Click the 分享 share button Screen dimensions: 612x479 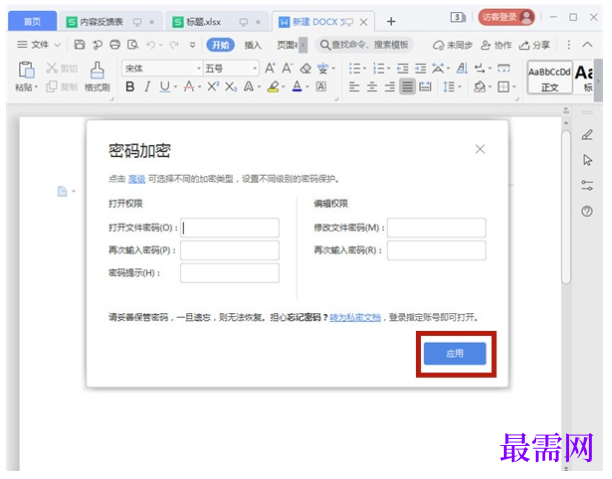pyautogui.click(x=534, y=45)
